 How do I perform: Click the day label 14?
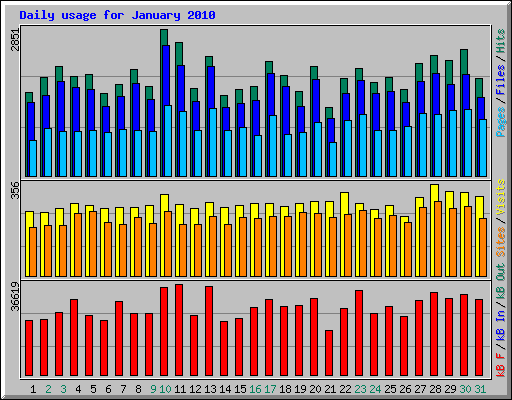pyautogui.click(x=225, y=389)
